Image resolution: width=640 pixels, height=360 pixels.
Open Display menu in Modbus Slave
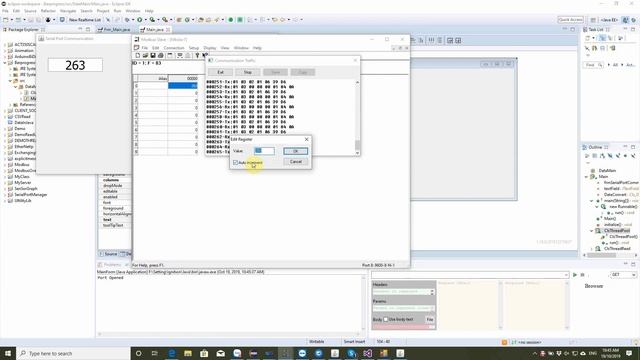[x=209, y=48]
